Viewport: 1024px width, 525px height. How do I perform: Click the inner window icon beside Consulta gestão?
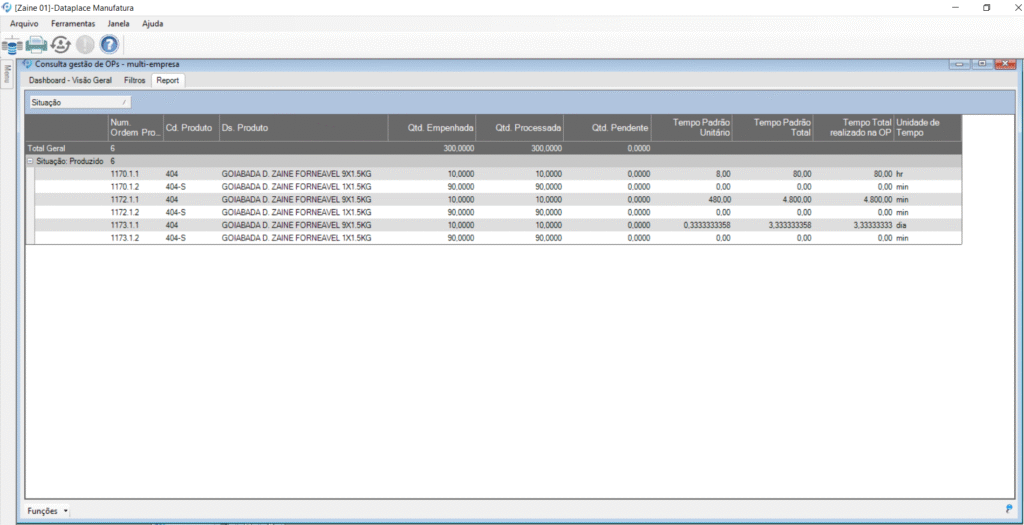pos(27,64)
